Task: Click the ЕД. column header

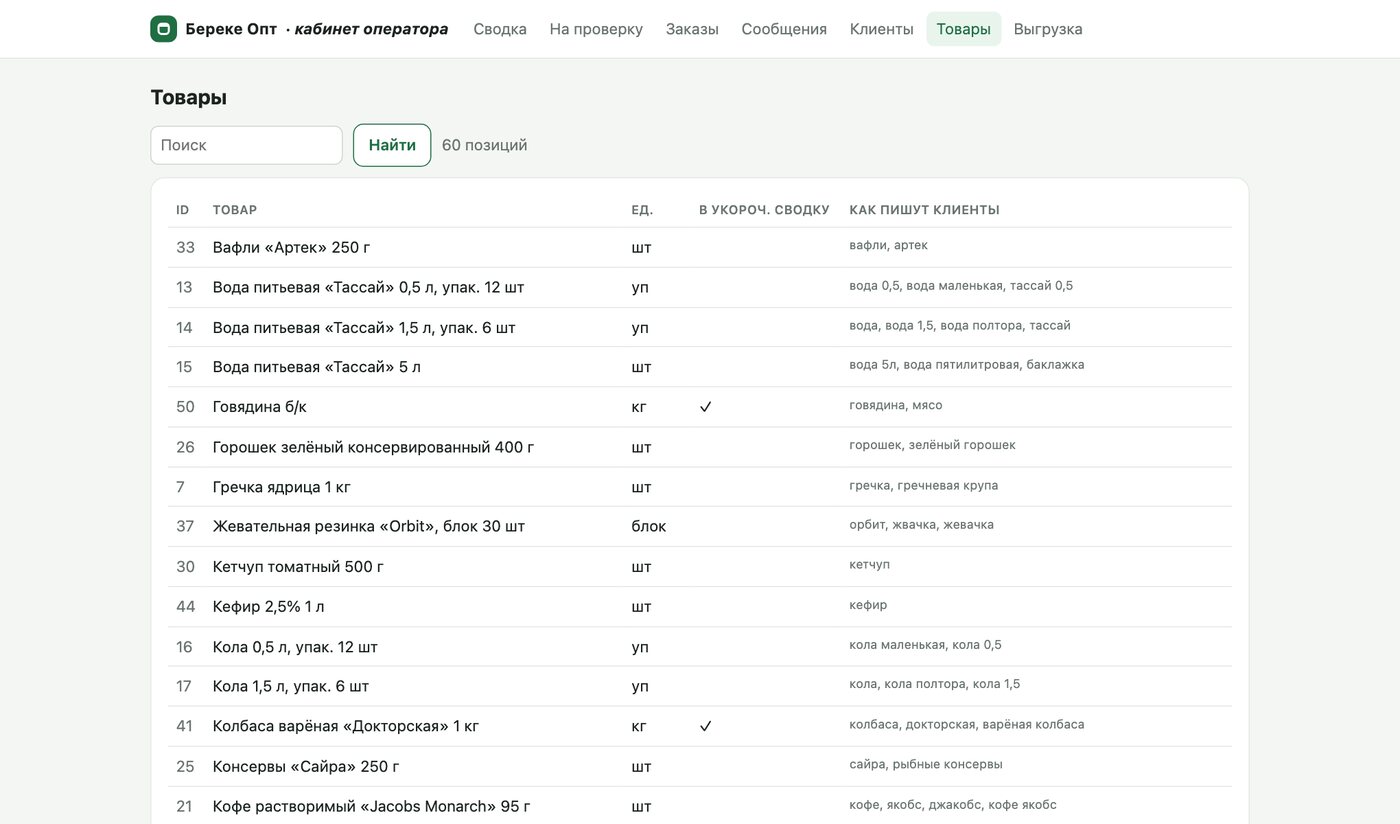Action: [x=643, y=210]
